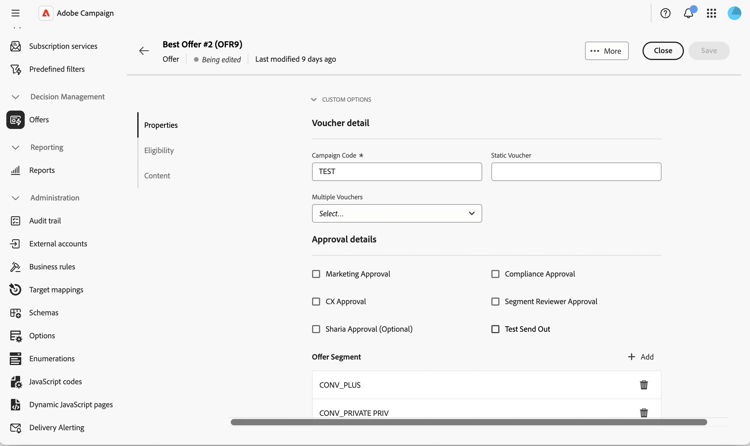Collapse the Reporting group
The width and height of the screenshot is (750, 446).
coord(15,147)
